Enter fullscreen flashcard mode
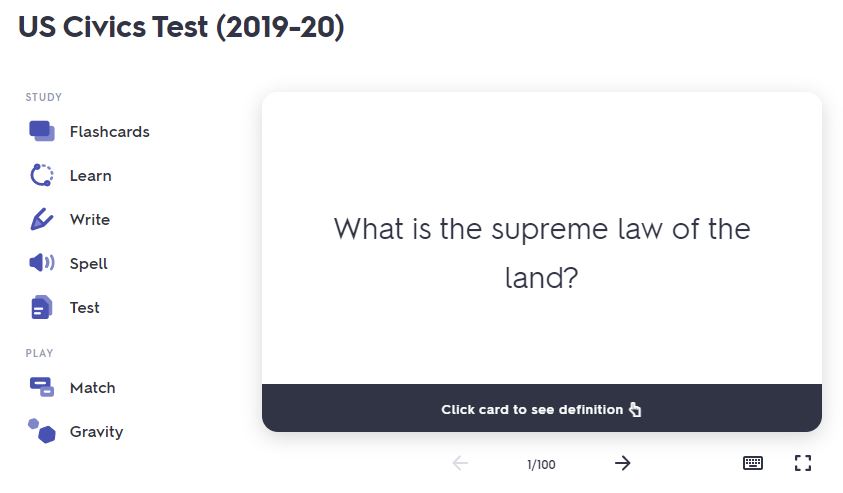The image size is (843, 493). 802,463
